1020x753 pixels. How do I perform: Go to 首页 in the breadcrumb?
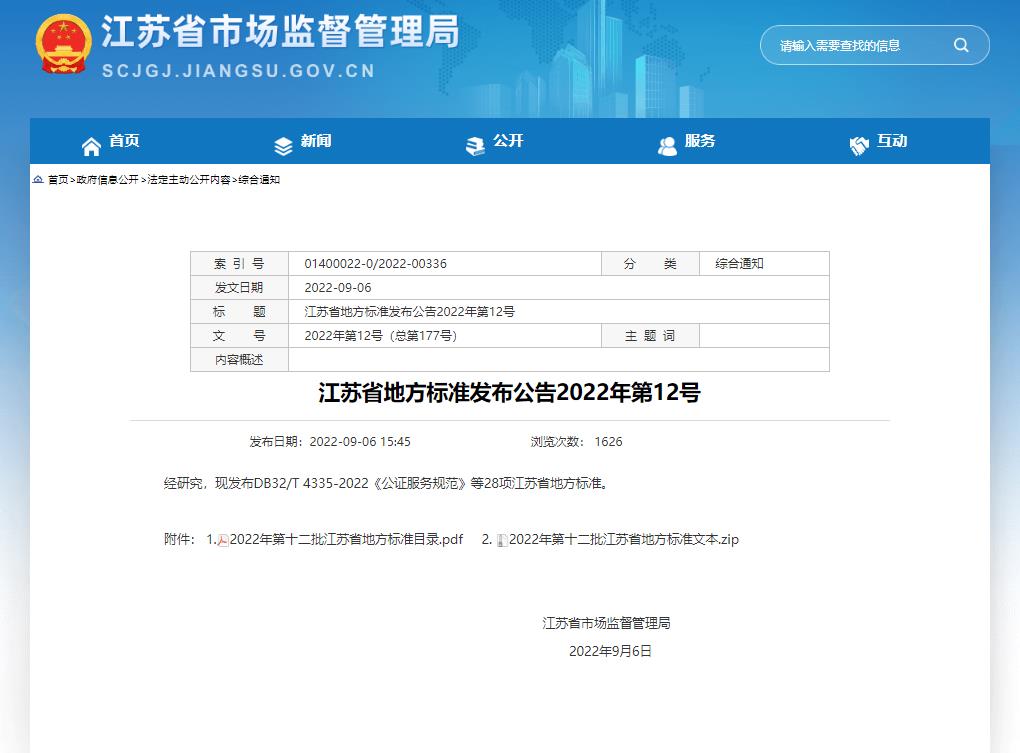tap(58, 179)
